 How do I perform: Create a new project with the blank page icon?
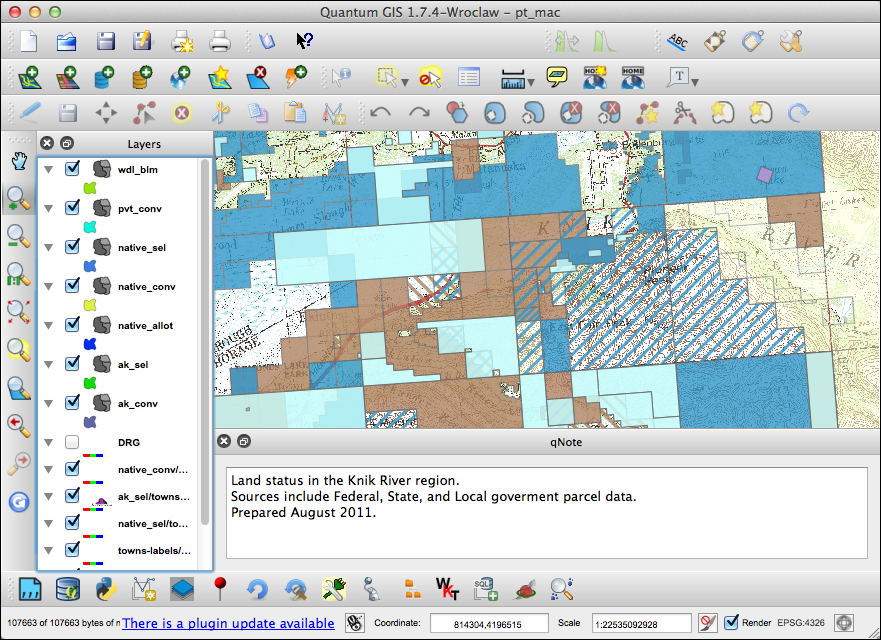click(x=28, y=41)
